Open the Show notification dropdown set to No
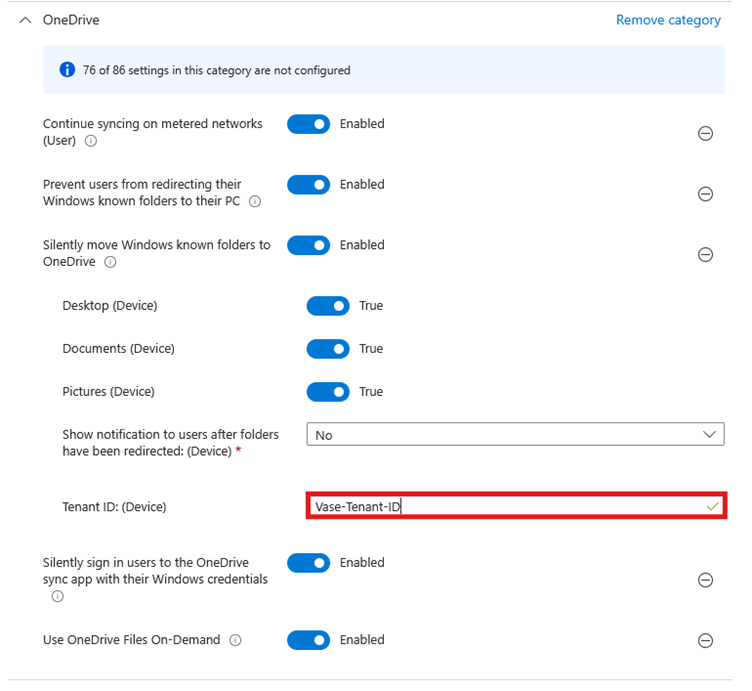752x691 pixels. 516,434
